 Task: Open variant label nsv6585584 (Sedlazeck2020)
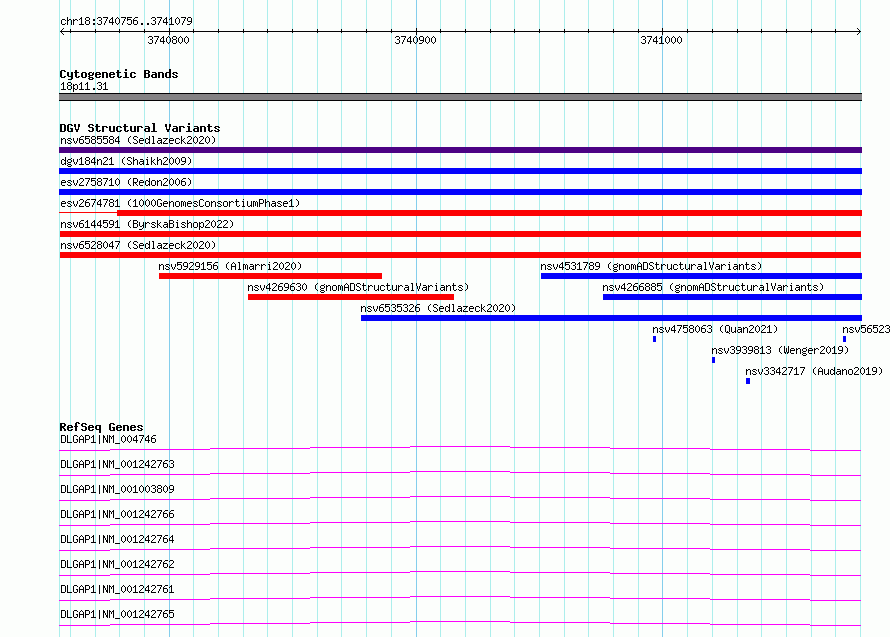click(x=138, y=140)
